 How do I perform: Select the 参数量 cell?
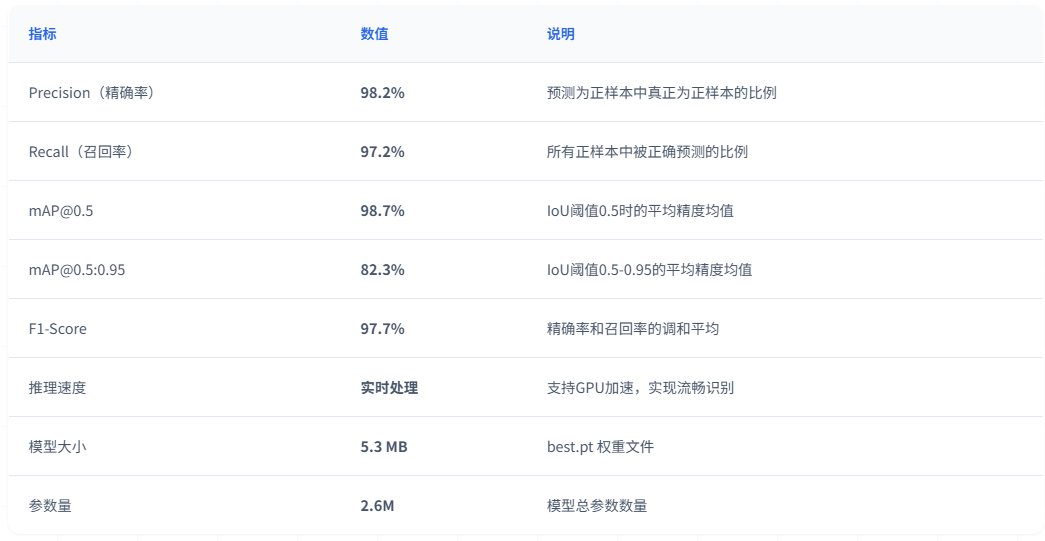point(50,506)
